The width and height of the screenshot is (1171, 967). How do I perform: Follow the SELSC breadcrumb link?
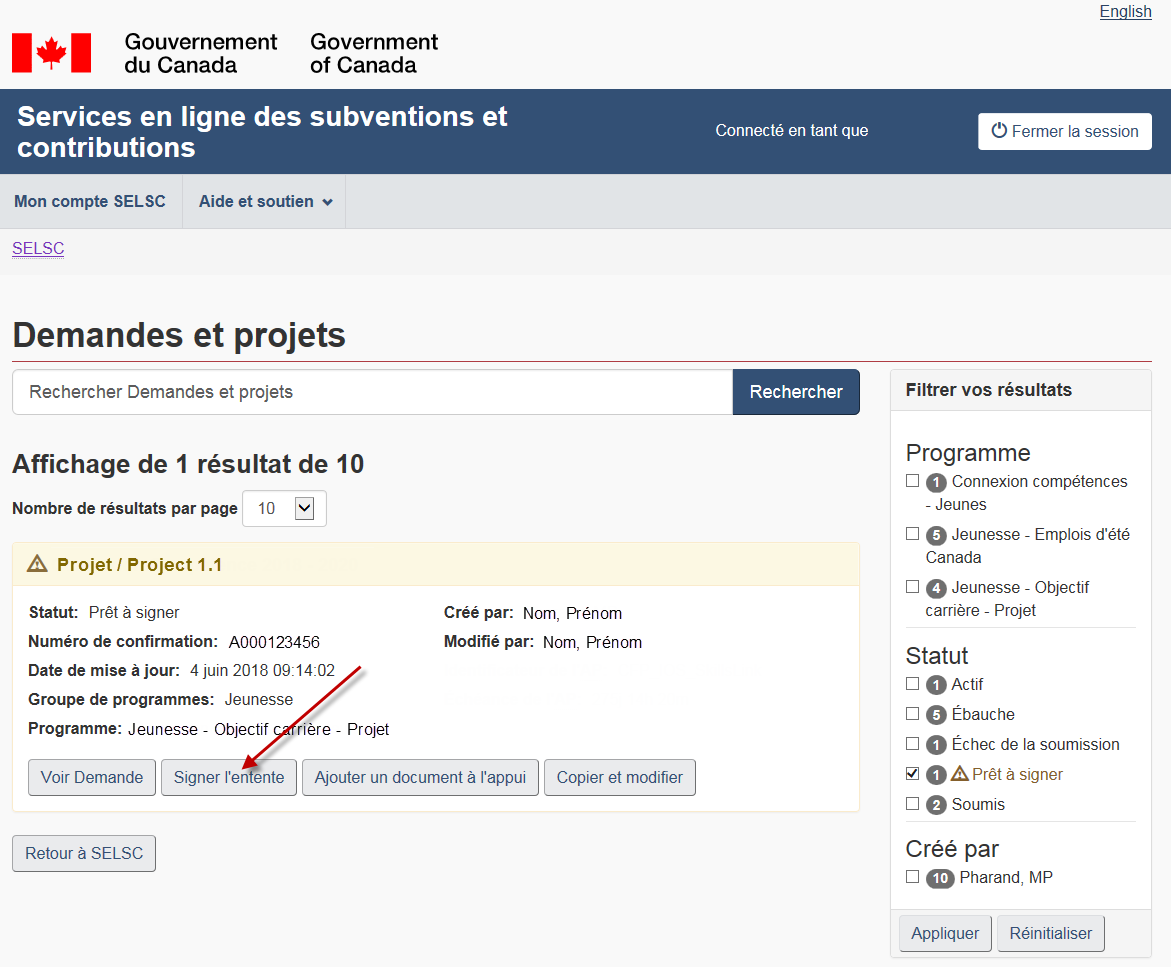point(38,249)
